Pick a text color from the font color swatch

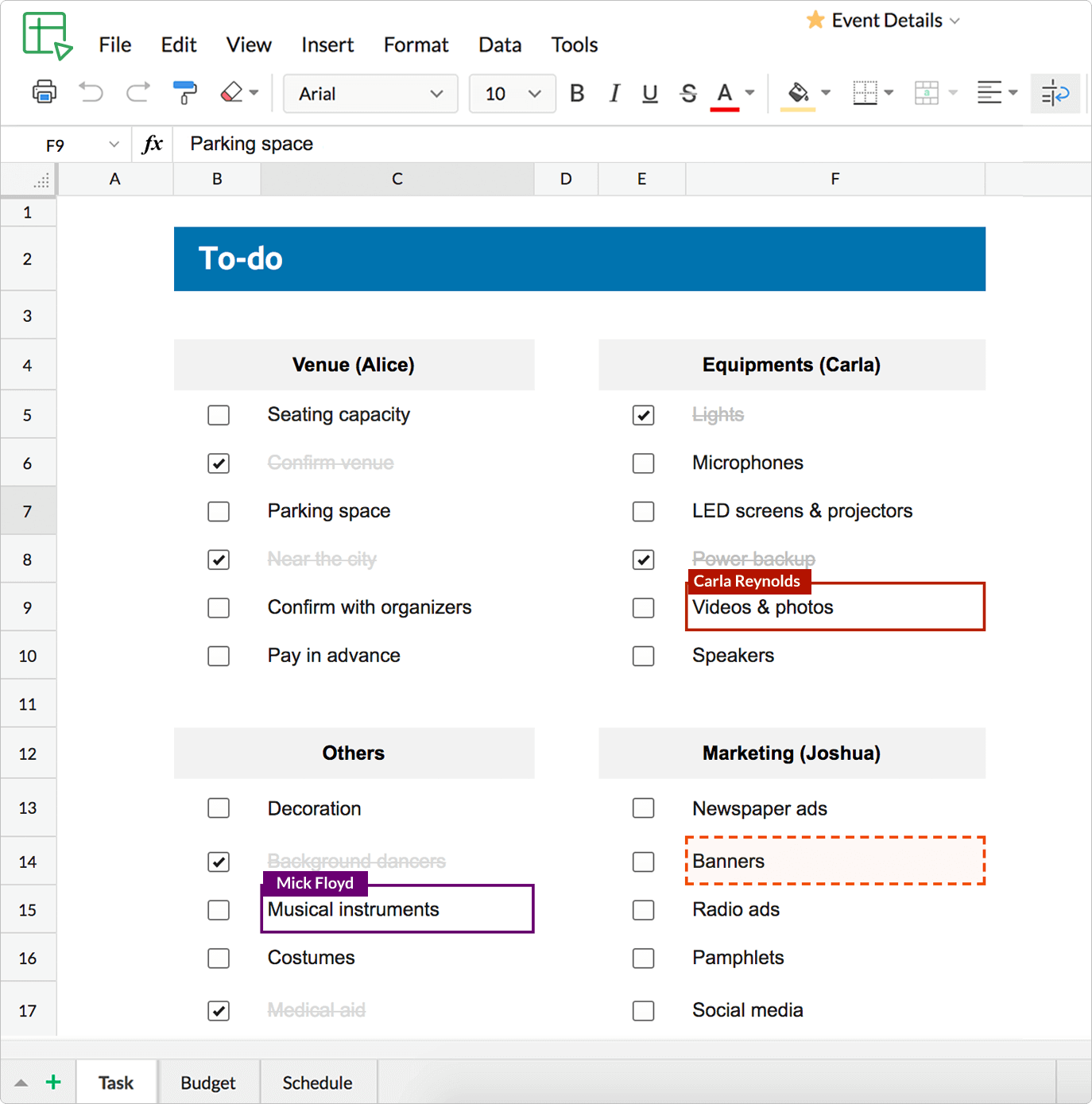tap(723, 93)
